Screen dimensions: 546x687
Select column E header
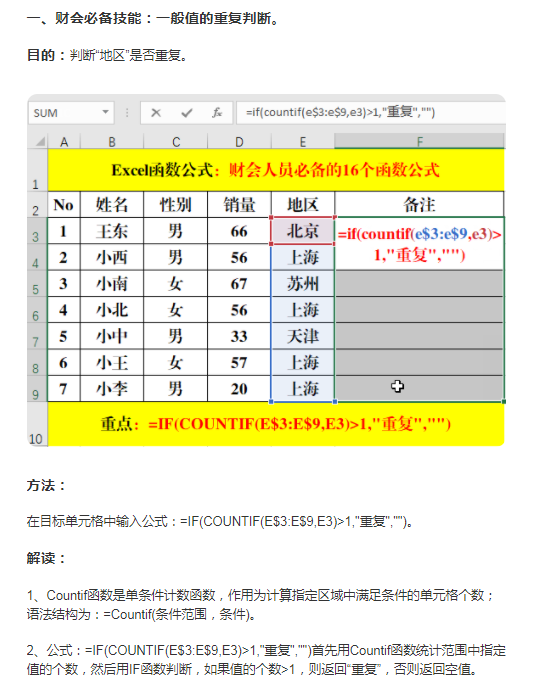pos(303,142)
